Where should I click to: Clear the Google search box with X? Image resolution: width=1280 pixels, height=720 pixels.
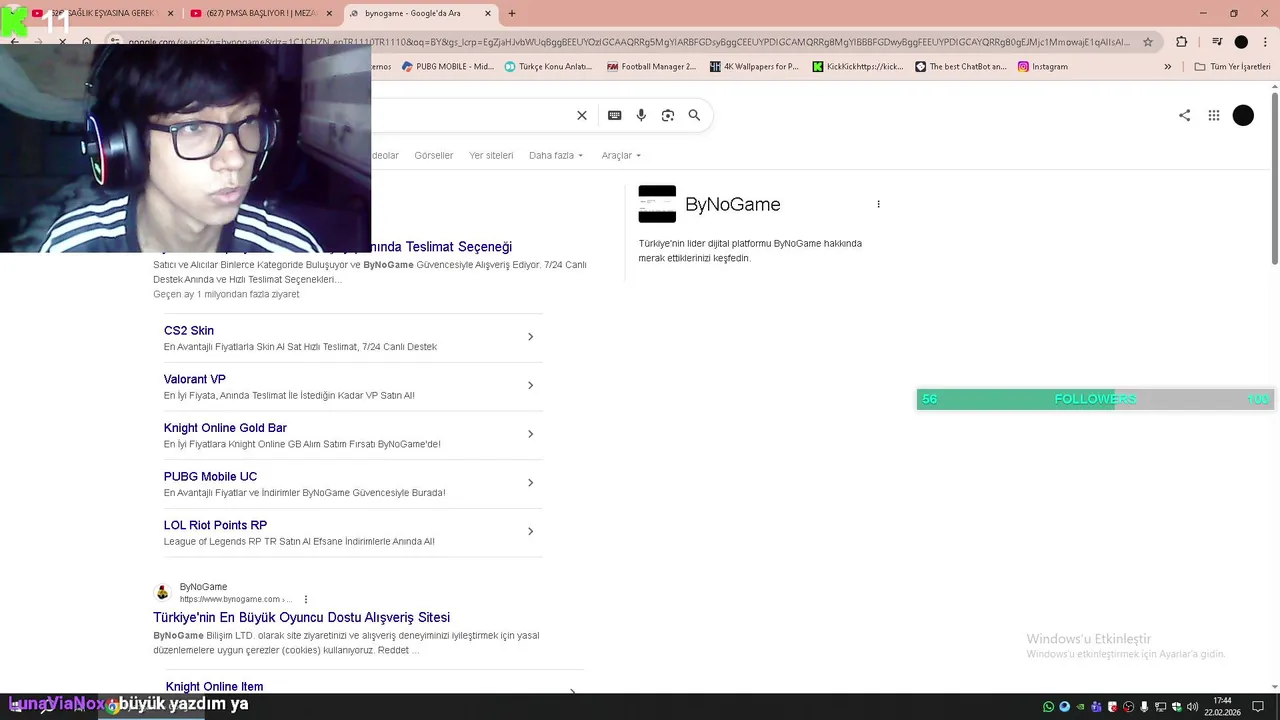582,115
